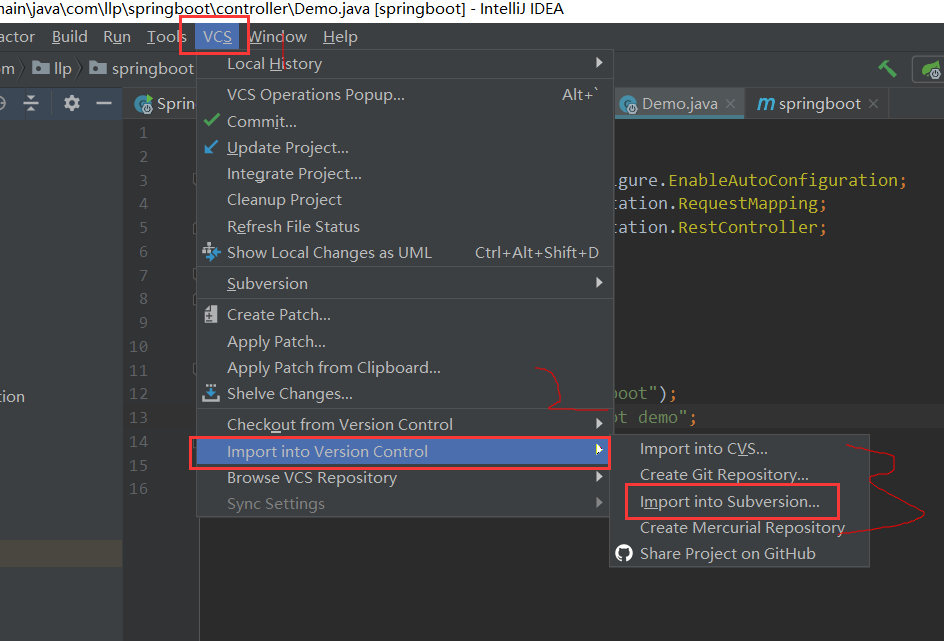Open the Tools menu
Screen dimensions: 944x641
167,37
